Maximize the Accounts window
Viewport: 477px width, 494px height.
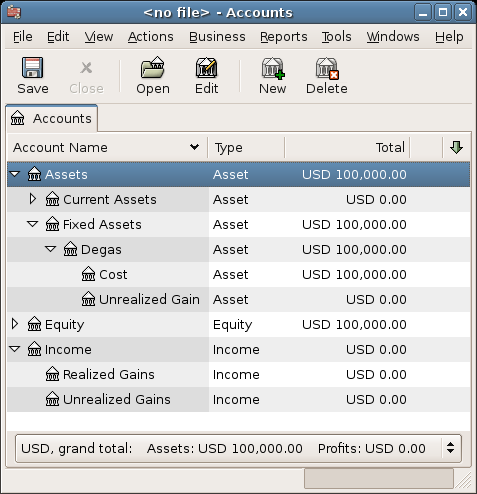(x=443, y=13)
